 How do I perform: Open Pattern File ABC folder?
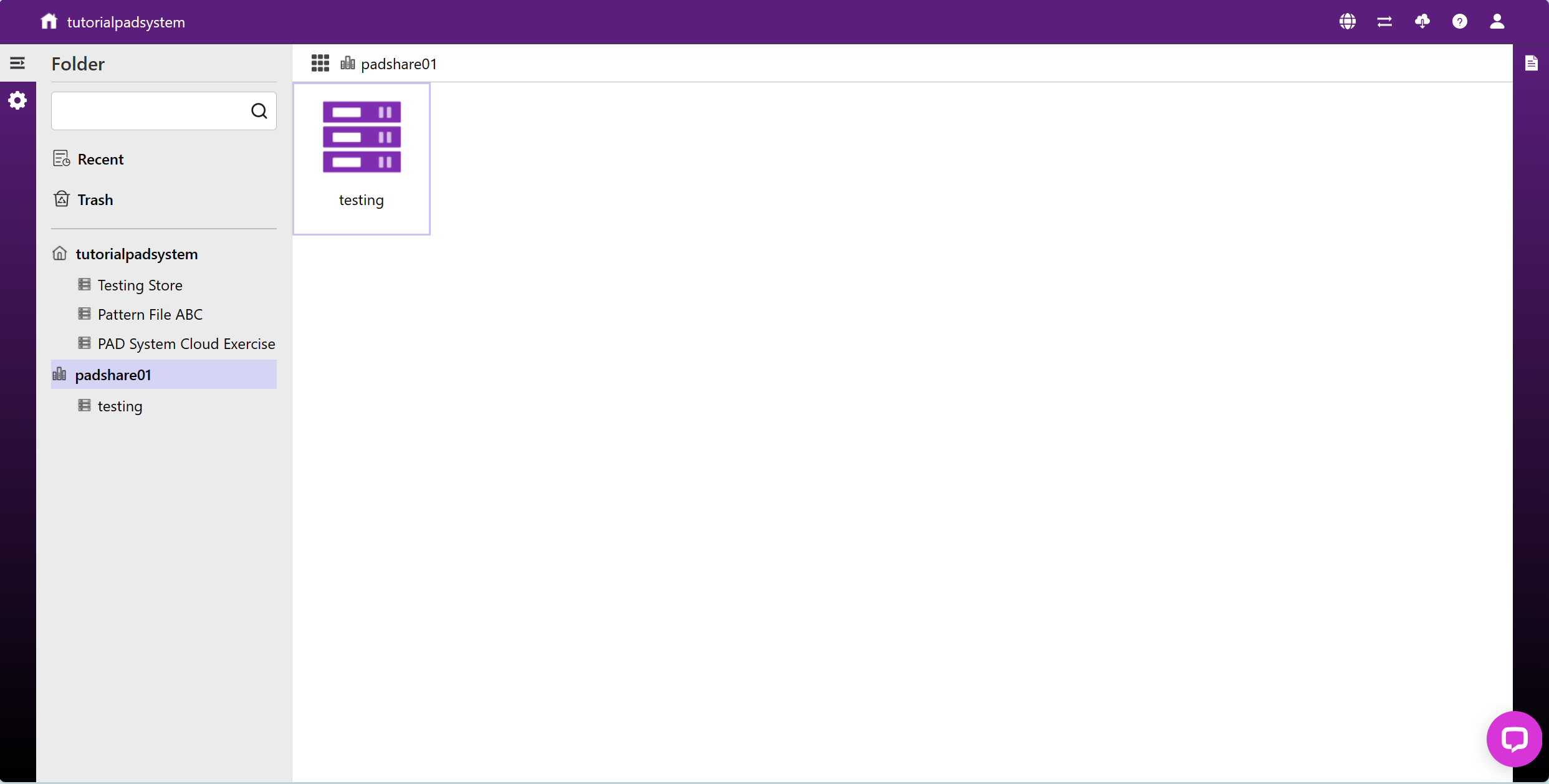pyautogui.click(x=150, y=314)
